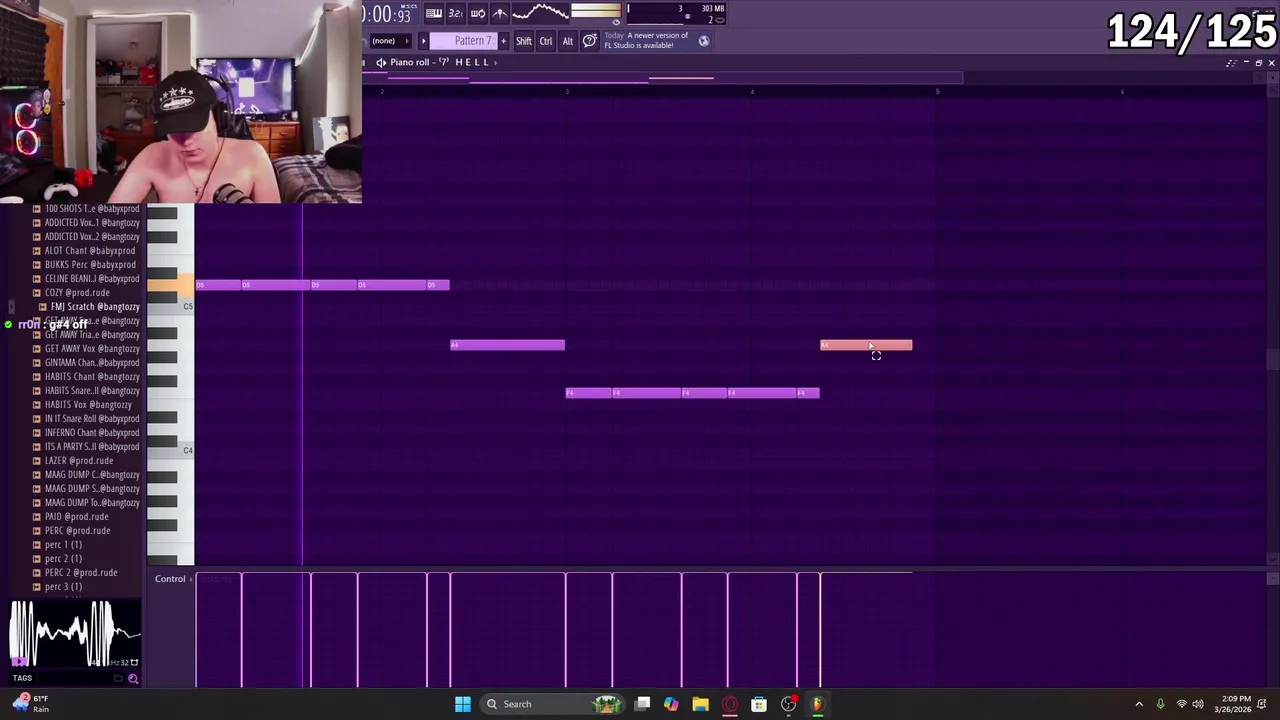This screenshot has width=1280, height=720.
Task: Click the sample waveform preview
Action: [x=75, y=633]
